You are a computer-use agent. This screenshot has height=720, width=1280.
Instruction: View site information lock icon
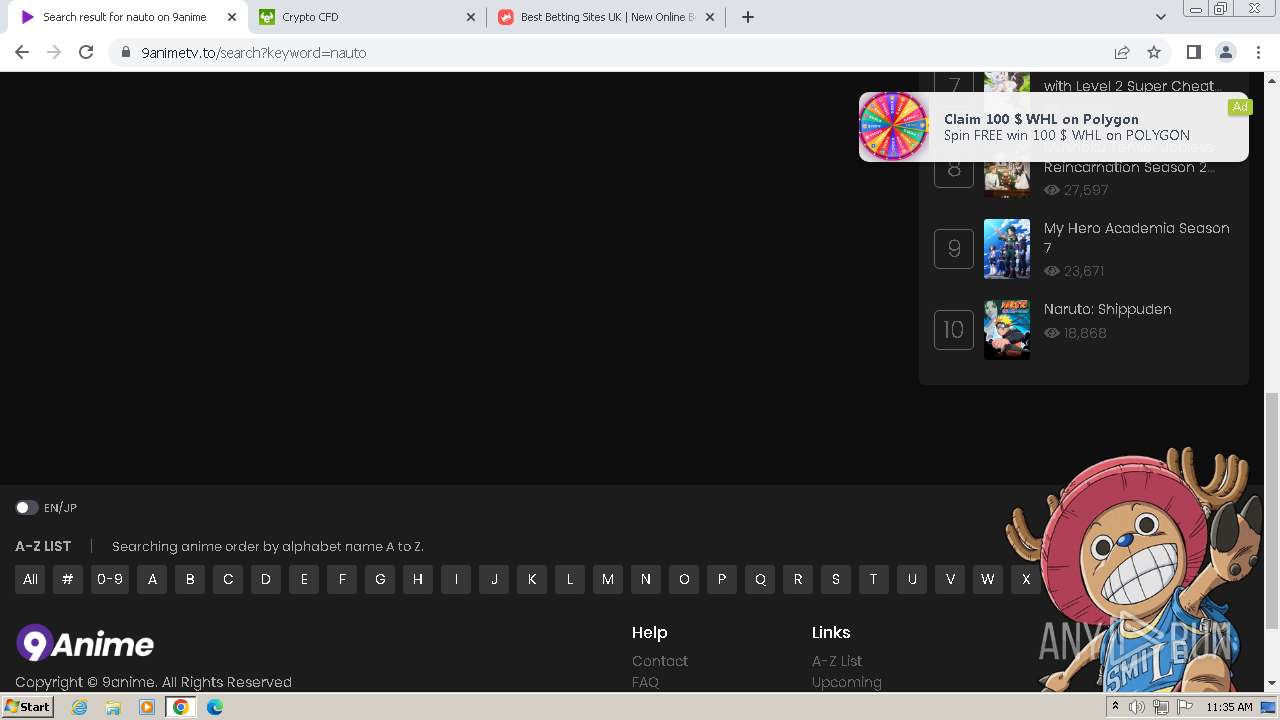(x=126, y=53)
